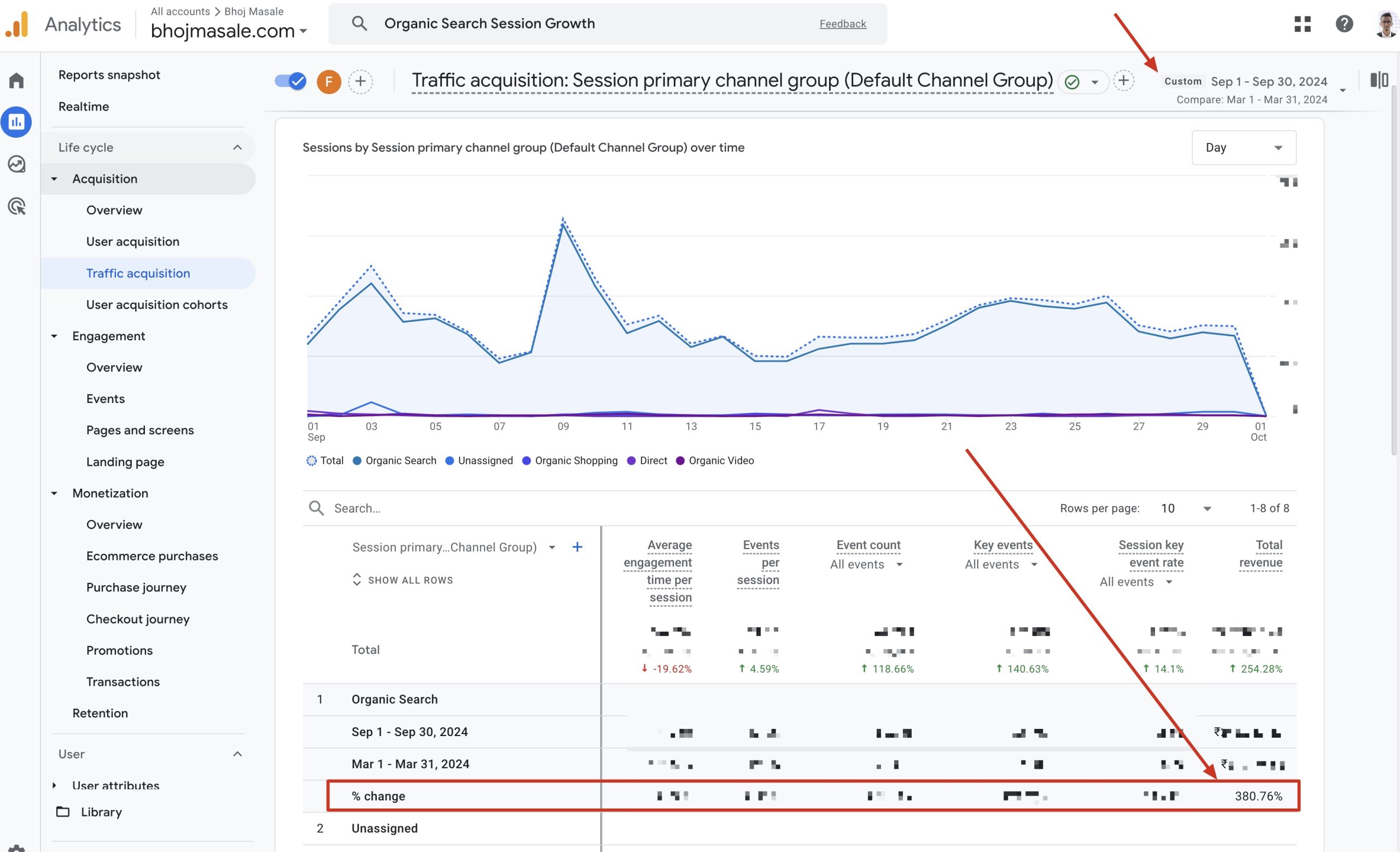The height and width of the screenshot is (852, 1400).
Task: Open the Advertising icon in the navigation rail
Action: [x=16, y=207]
